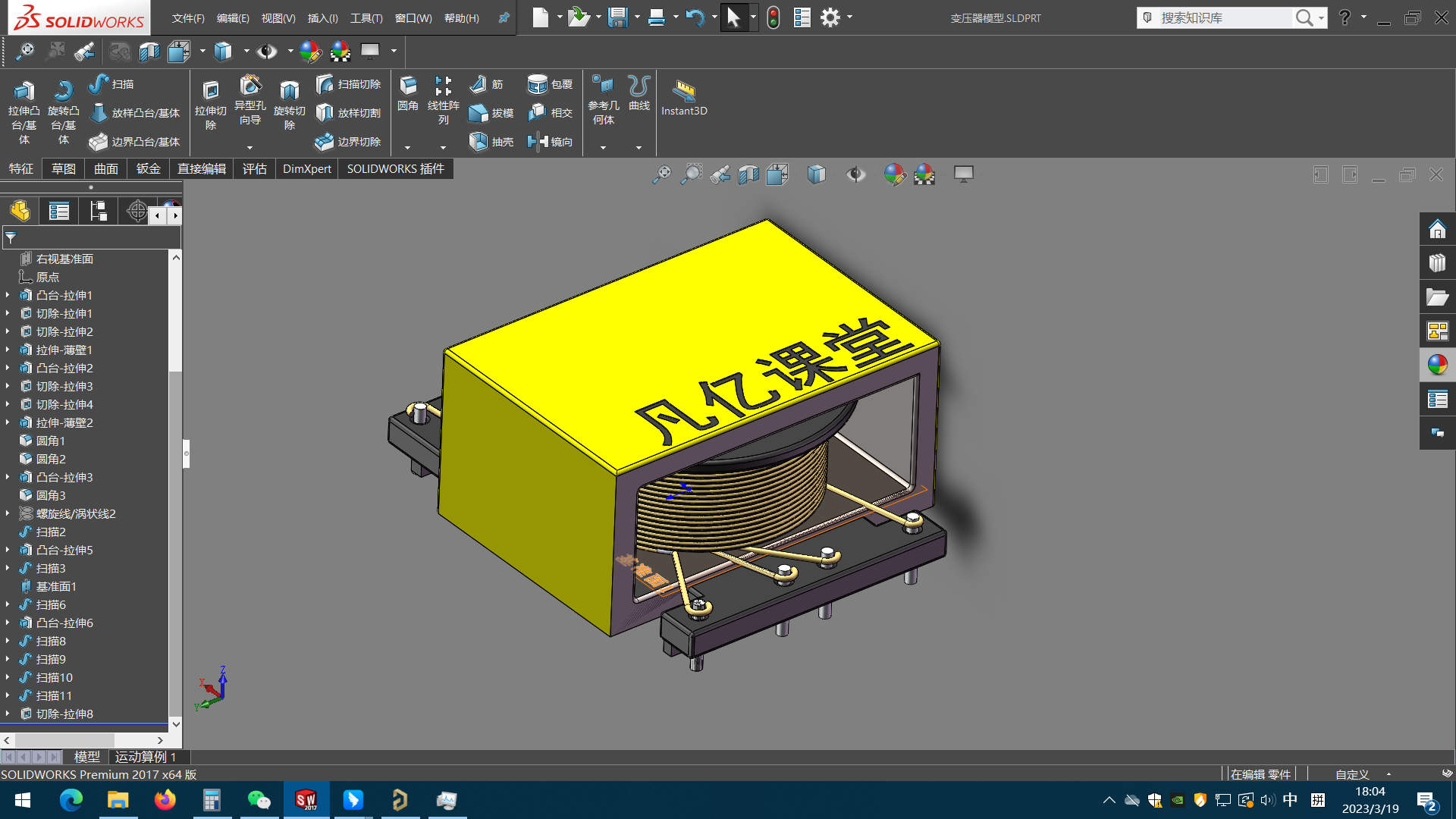This screenshot has width=1456, height=819.
Task: Pin the menu bar with pushpin icon
Action: pos(504,17)
